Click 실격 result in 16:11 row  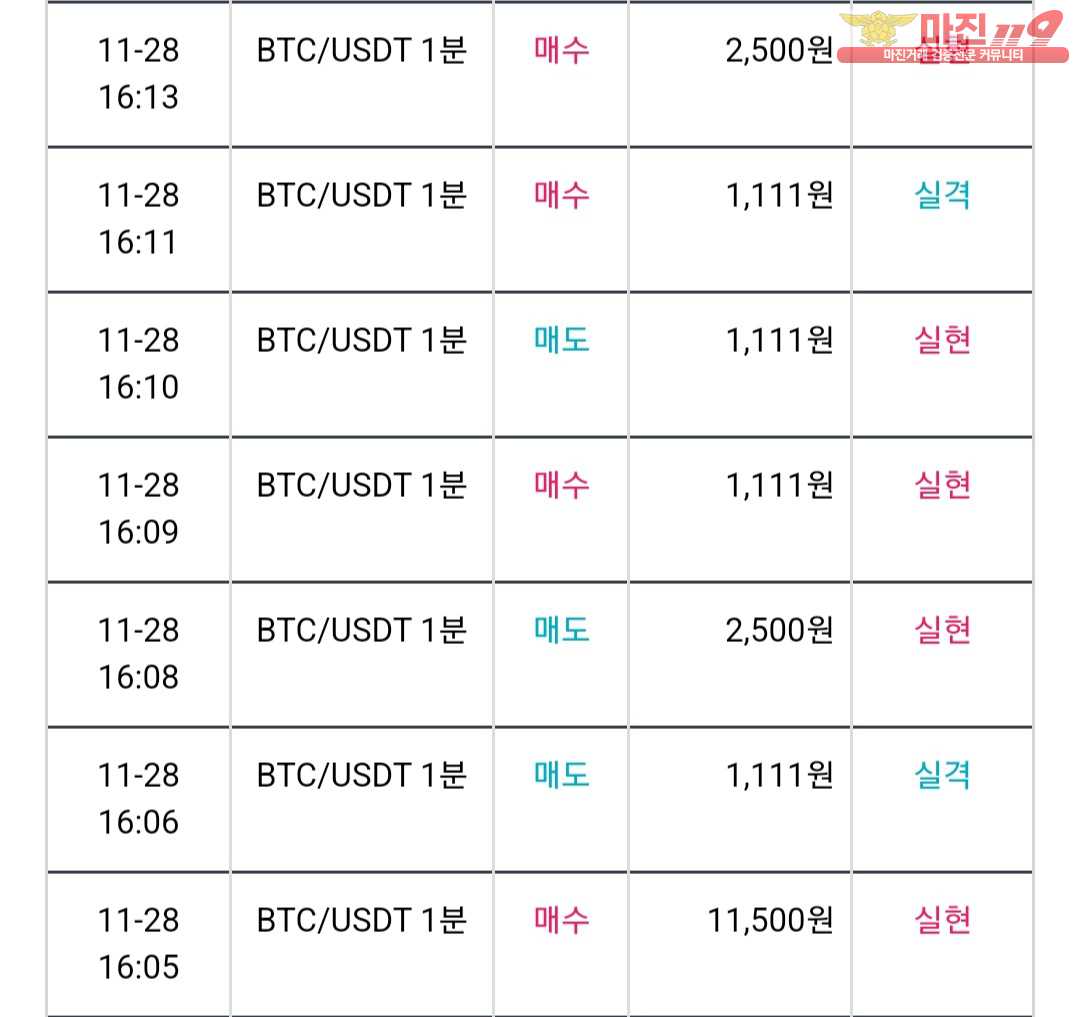tap(942, 196)
